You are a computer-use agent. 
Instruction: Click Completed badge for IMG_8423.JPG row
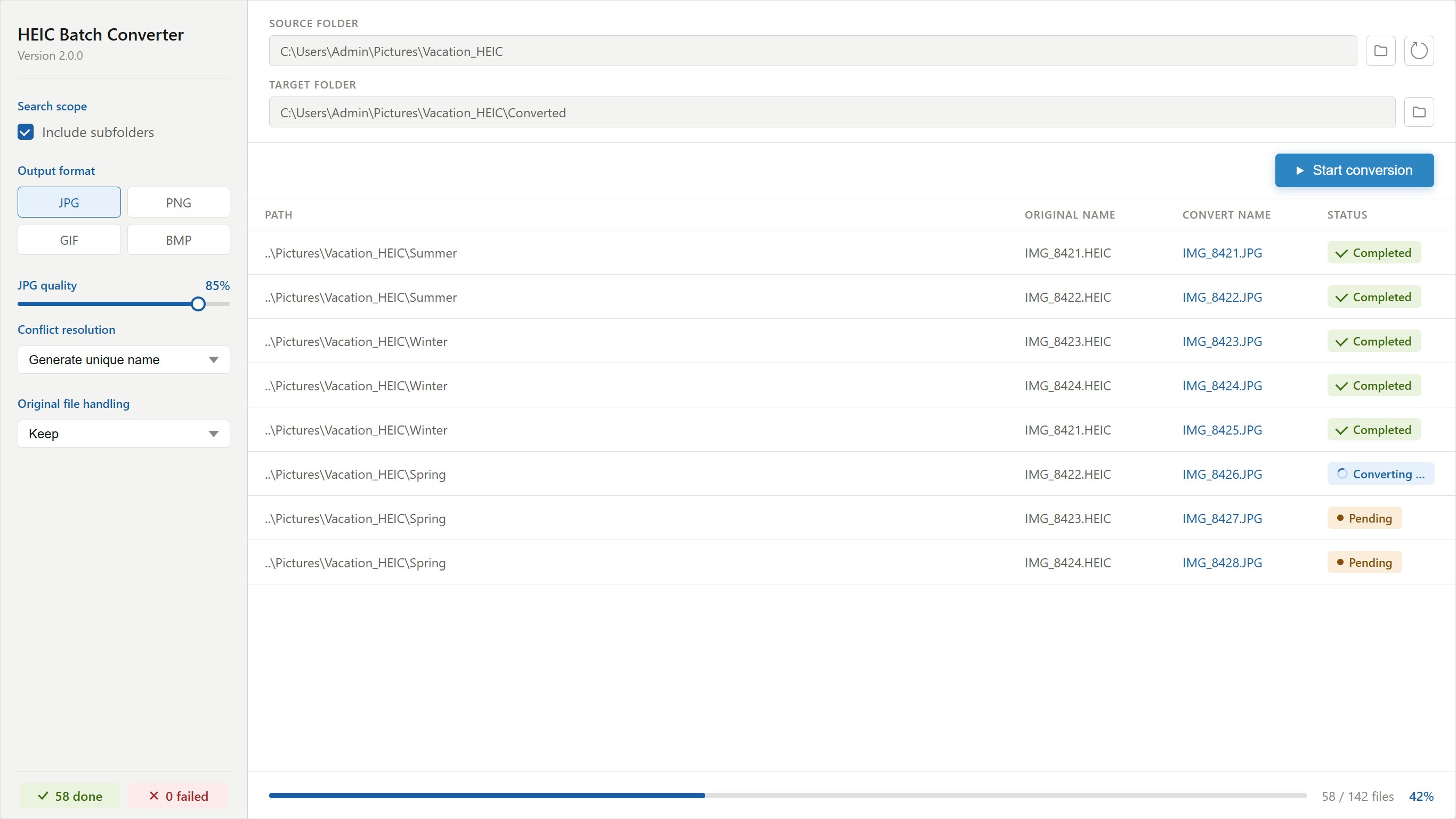(1374, 341)
